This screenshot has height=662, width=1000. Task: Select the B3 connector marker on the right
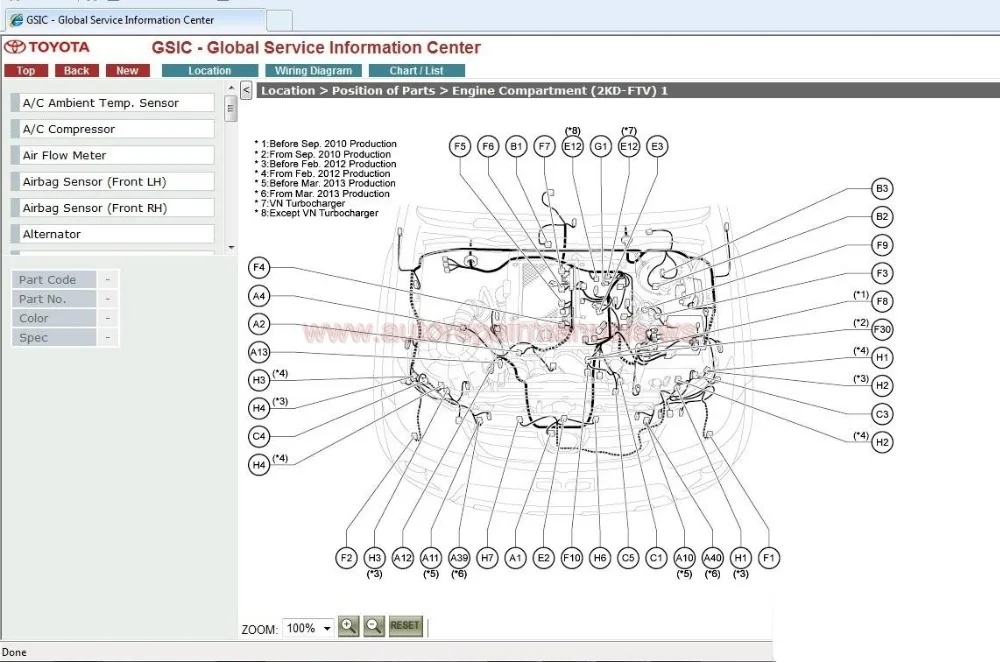[882, 188]
